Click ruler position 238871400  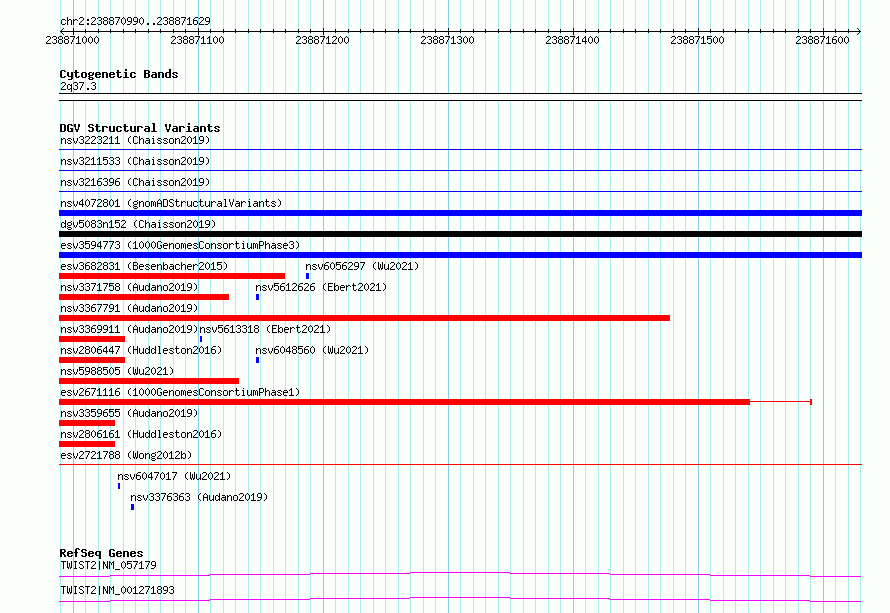click(x=572, y=40)
